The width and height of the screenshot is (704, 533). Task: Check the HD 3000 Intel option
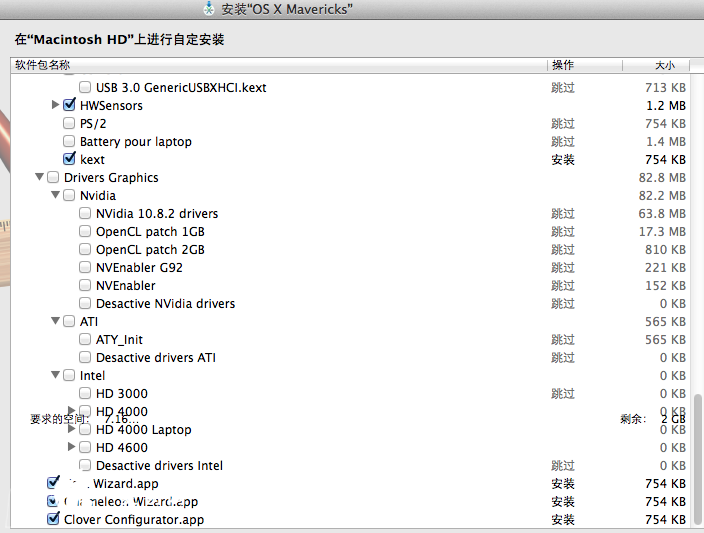click(85, 394)
